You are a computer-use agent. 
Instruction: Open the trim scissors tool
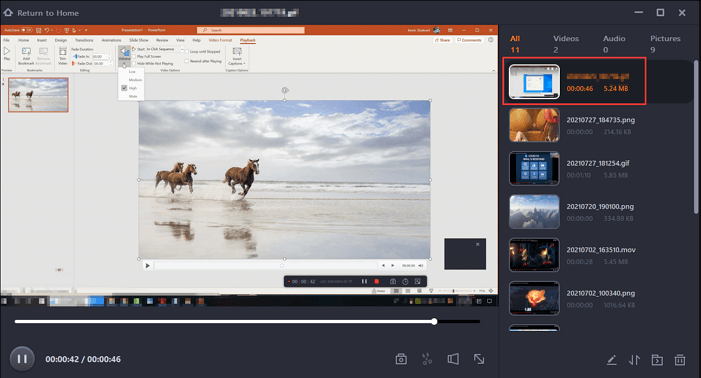[x=427, y=359]
